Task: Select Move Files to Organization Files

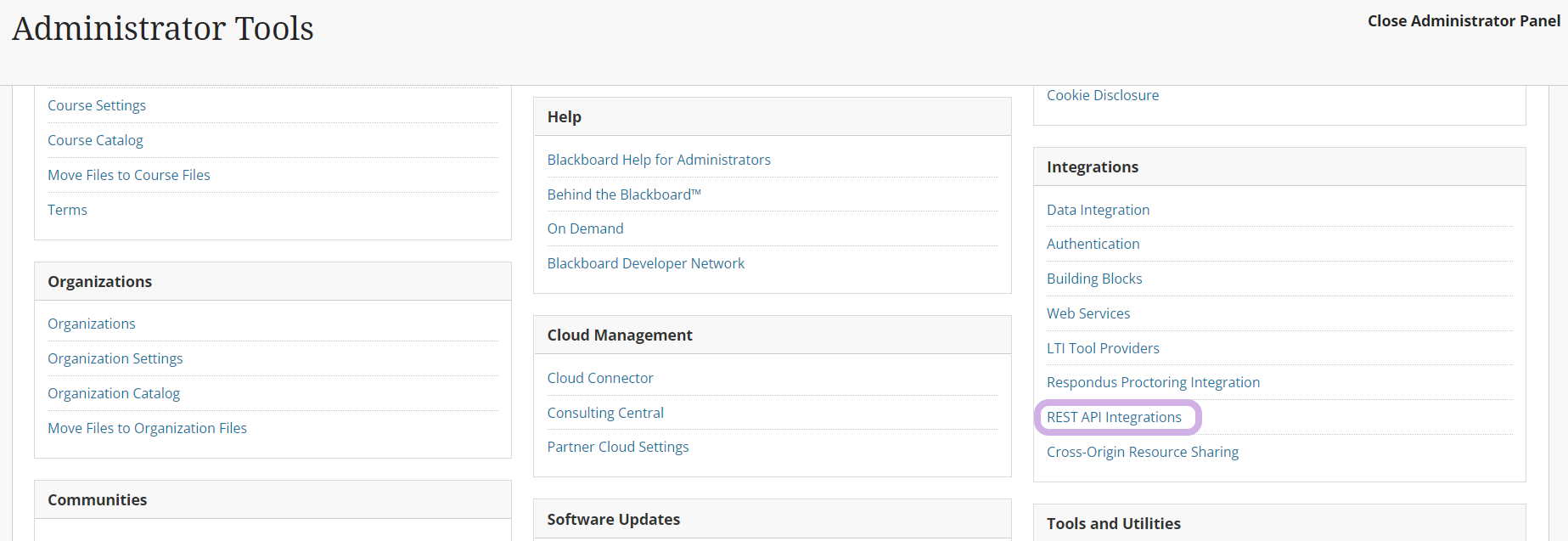Action: 147,428
